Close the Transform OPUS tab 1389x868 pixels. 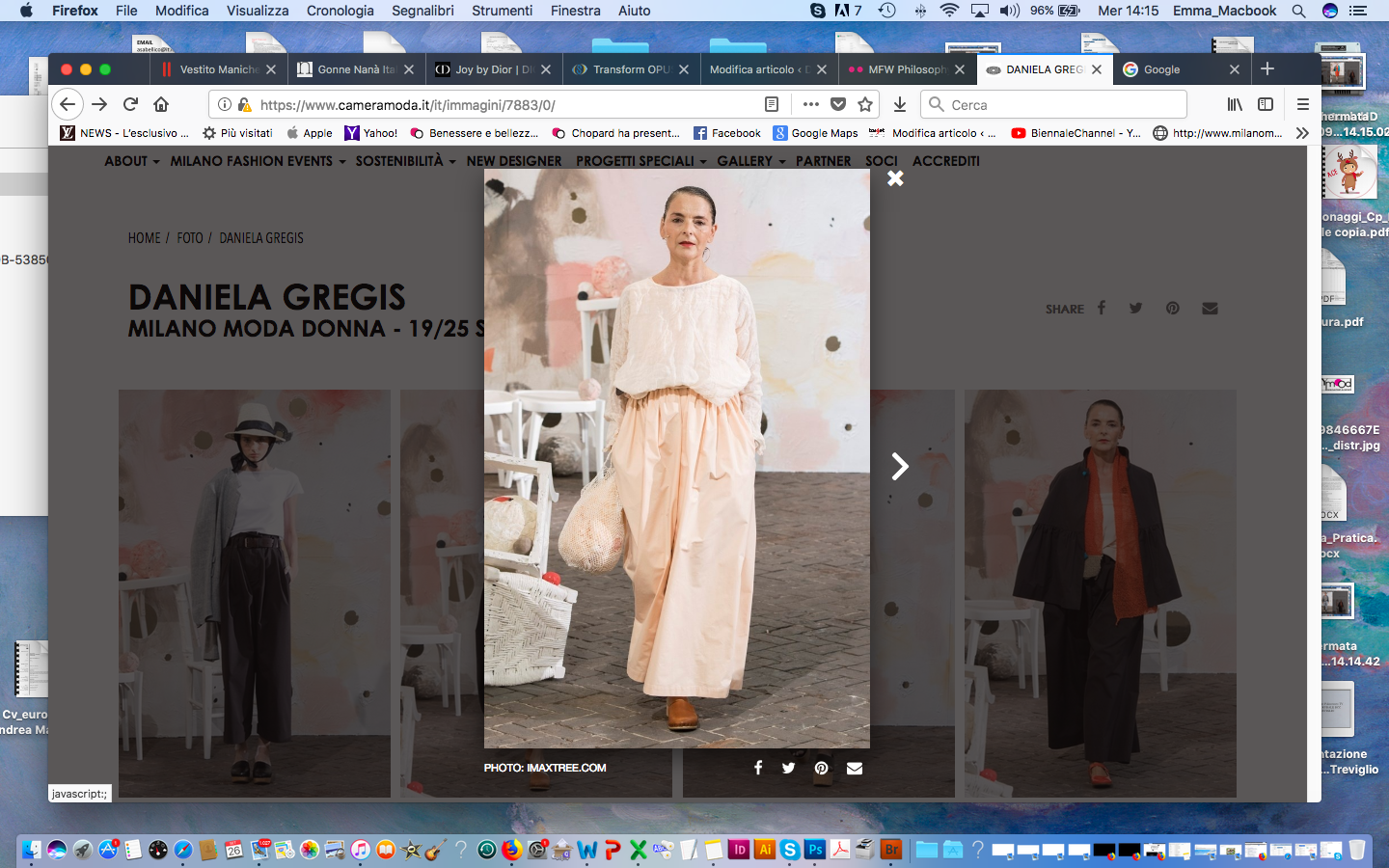pos(684,69)
